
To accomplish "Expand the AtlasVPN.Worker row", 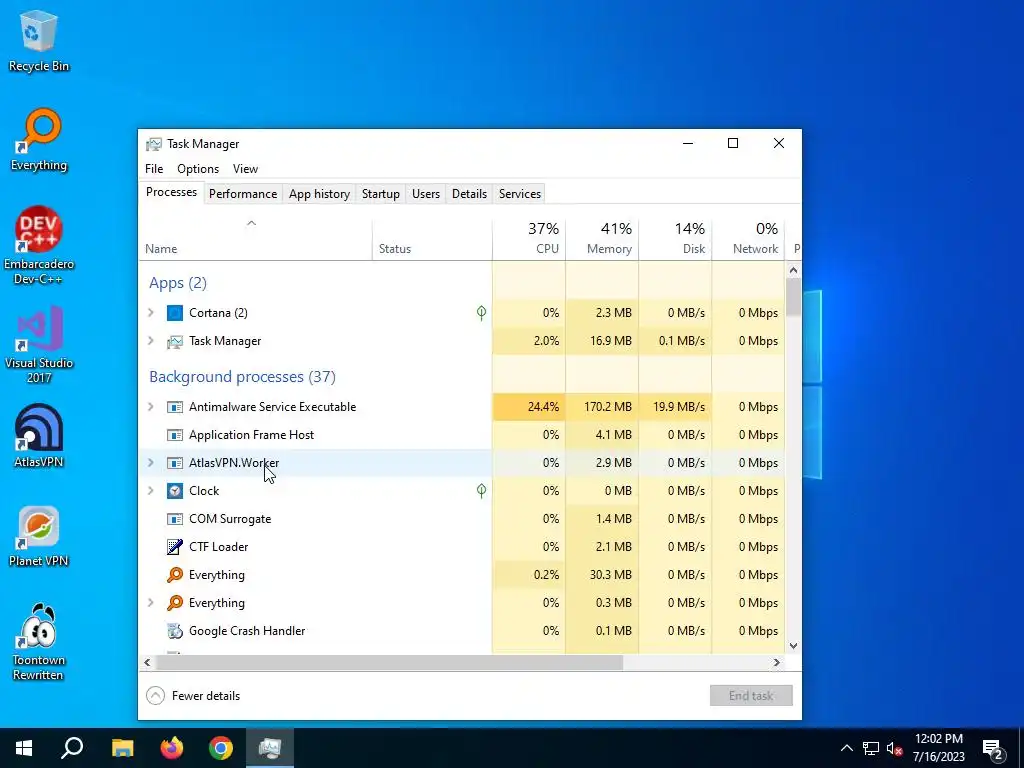I will pyautogui.click(x=151, y=463).
